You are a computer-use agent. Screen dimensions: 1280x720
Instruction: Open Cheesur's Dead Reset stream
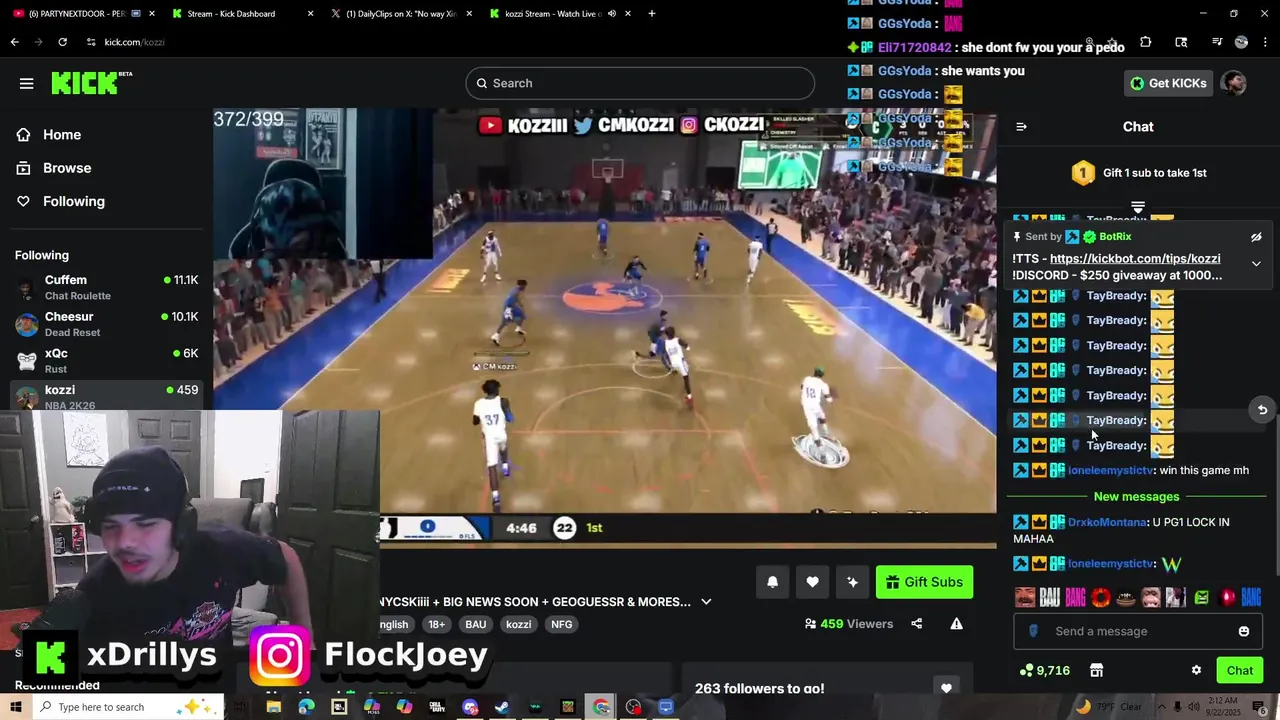[106, 324]
